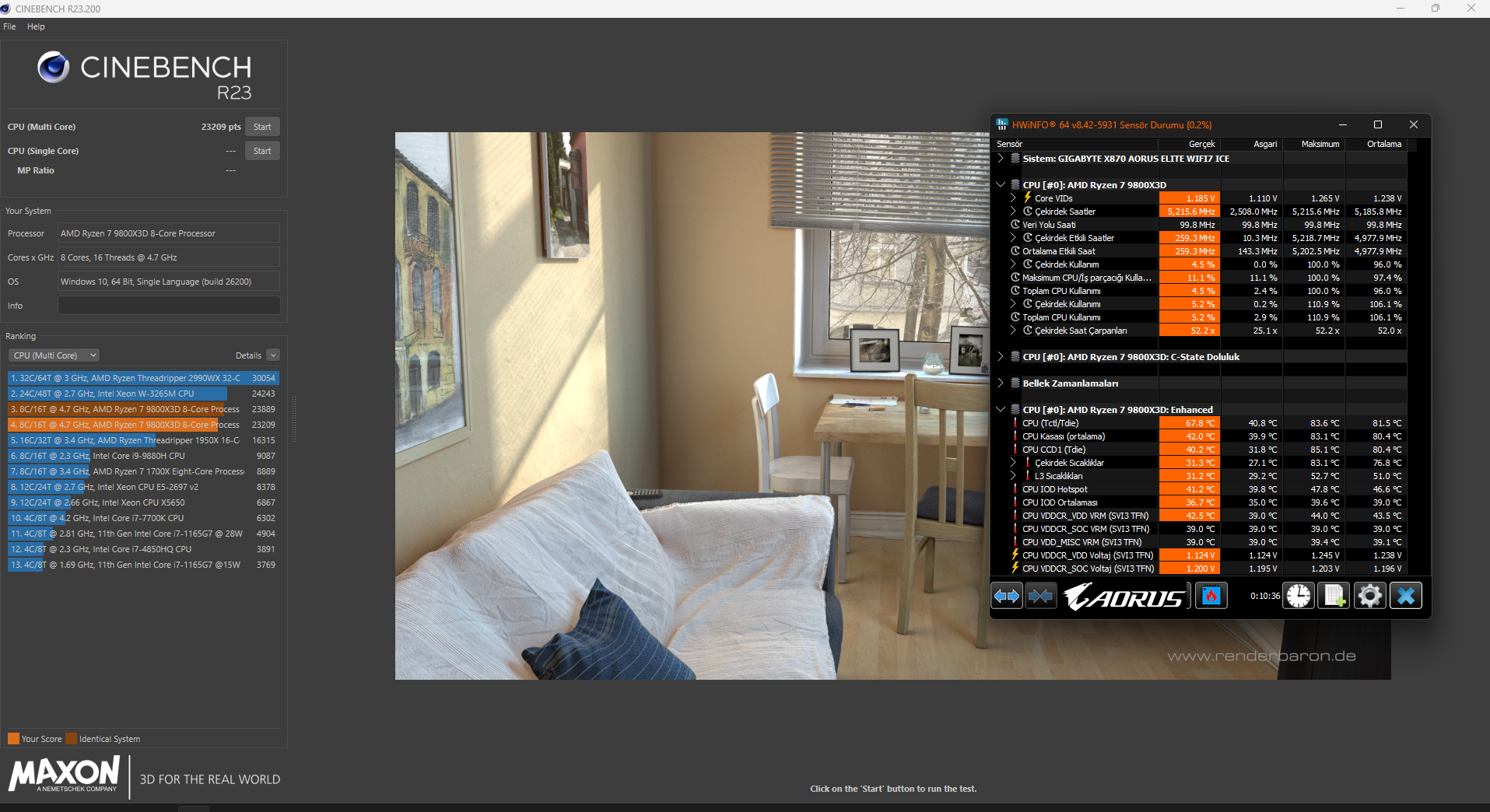Click the Asgari column header in HWiNFO
This screenshot has height=812, width=1490.
(x=1252, y=144)
